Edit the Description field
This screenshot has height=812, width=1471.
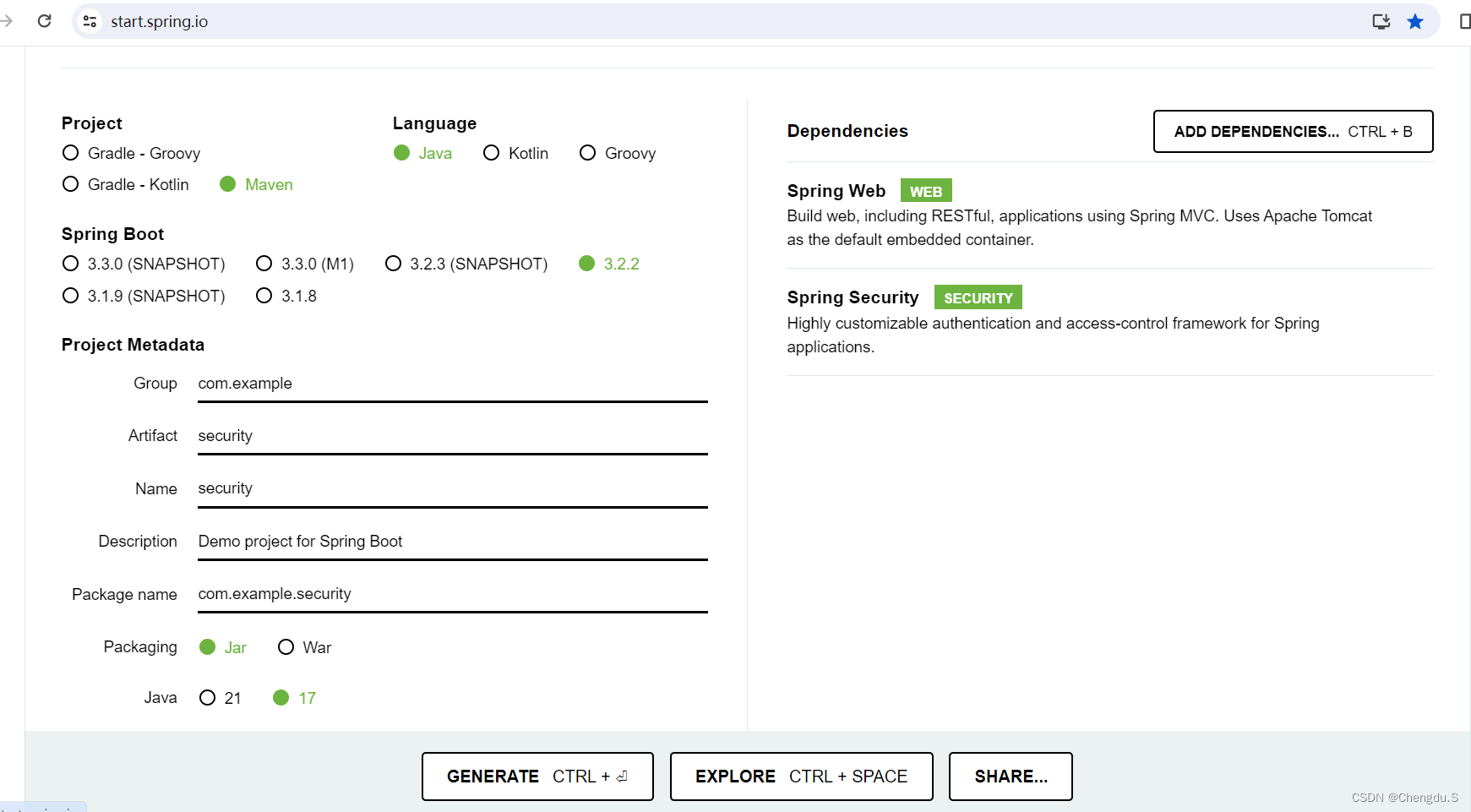(453, 542)
